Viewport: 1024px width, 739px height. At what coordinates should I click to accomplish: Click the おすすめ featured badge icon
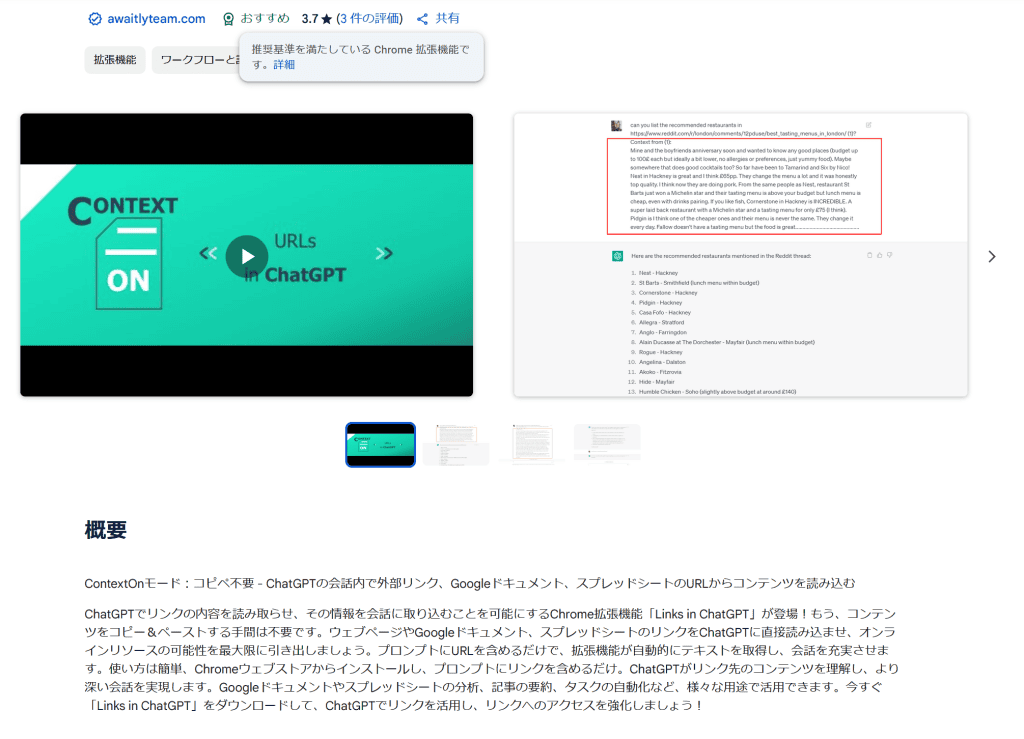(x=227, y=18)
